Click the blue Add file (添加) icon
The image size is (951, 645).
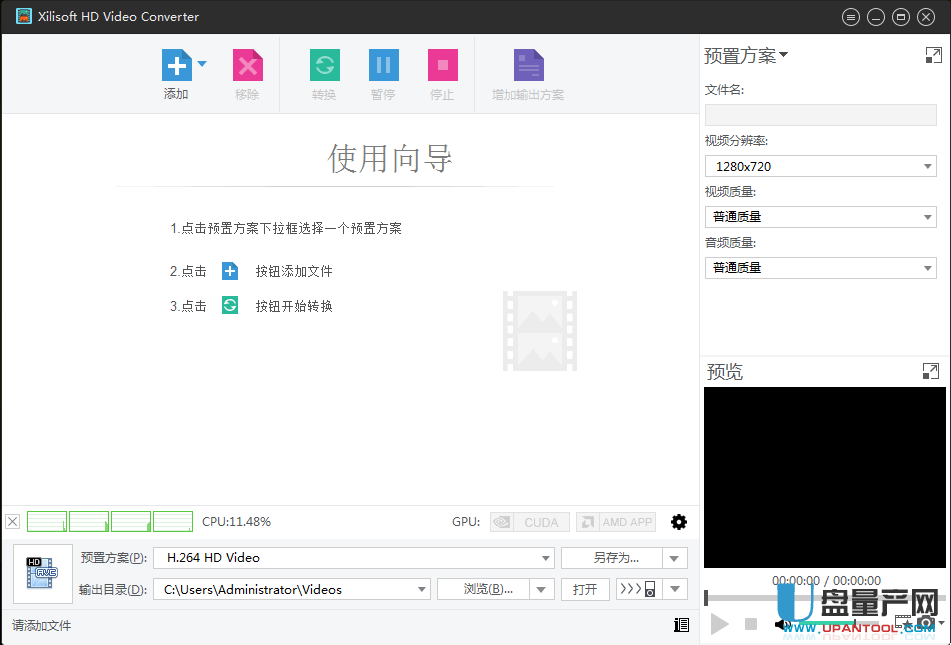point(176,66)
